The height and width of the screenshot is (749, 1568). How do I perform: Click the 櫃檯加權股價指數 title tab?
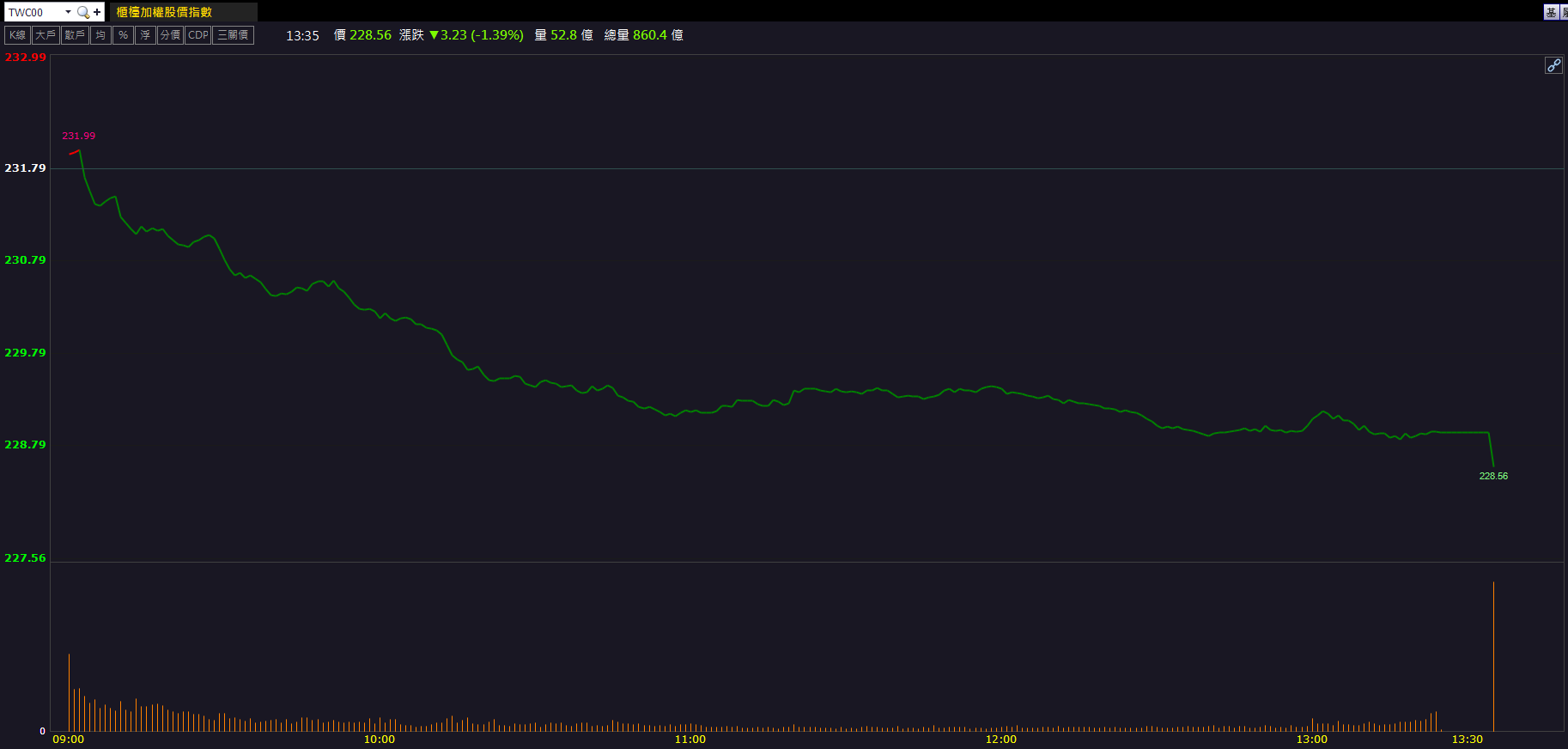[183, 12]
